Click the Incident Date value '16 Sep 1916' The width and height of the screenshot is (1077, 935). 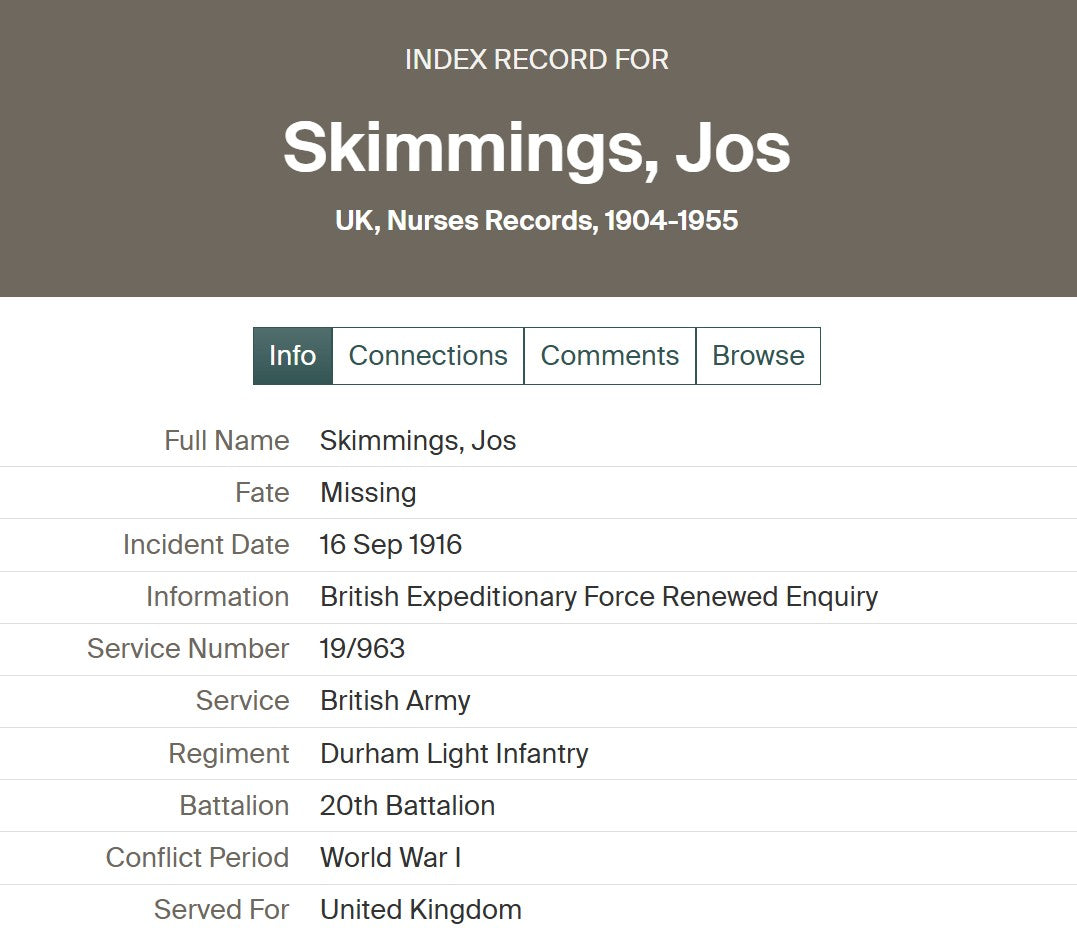[x=391, y=545]
